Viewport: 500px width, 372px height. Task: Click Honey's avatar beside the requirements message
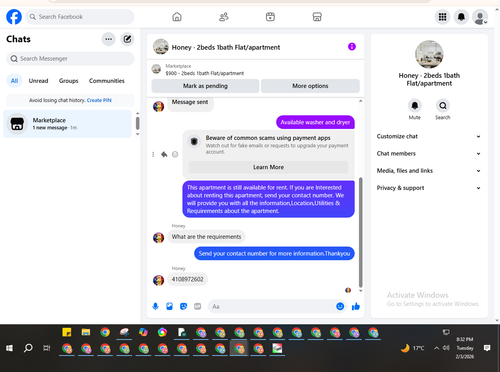tap(159, 238)
